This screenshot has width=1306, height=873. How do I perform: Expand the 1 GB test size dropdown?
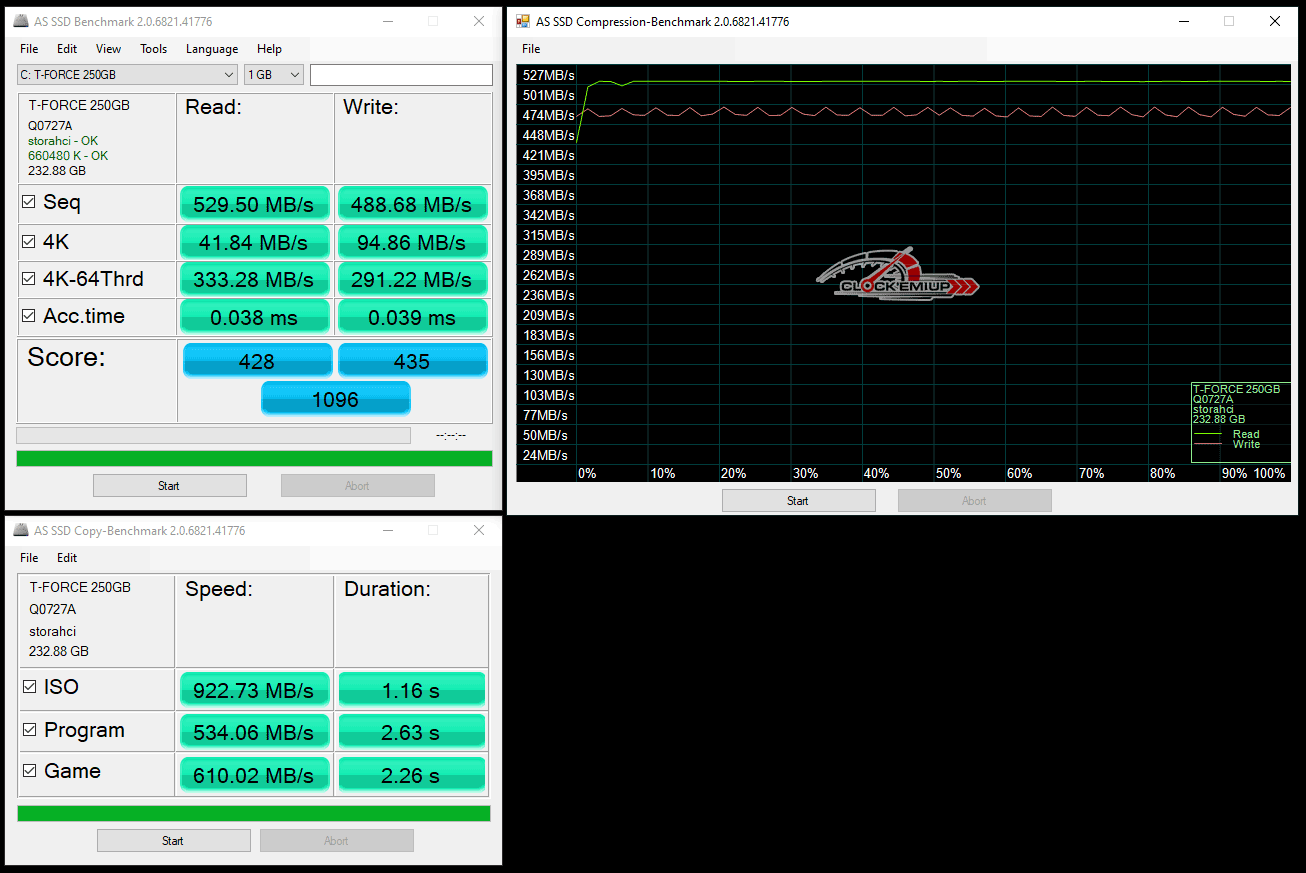[x=274, y=75]
